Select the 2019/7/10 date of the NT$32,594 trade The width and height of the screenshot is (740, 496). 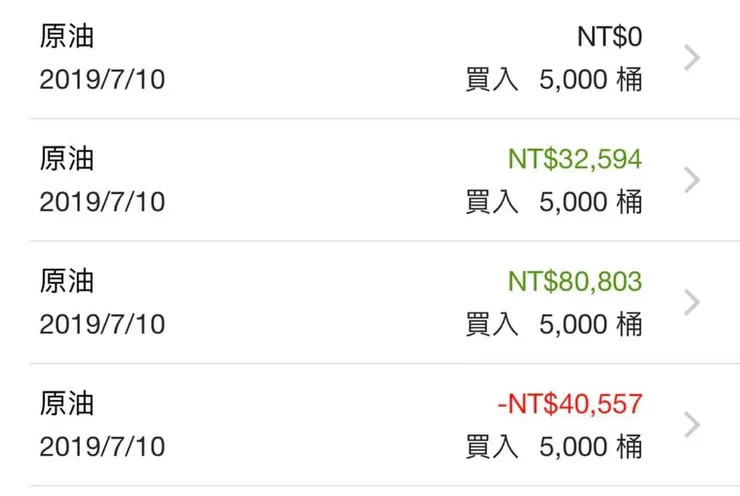tap(102, 202)
